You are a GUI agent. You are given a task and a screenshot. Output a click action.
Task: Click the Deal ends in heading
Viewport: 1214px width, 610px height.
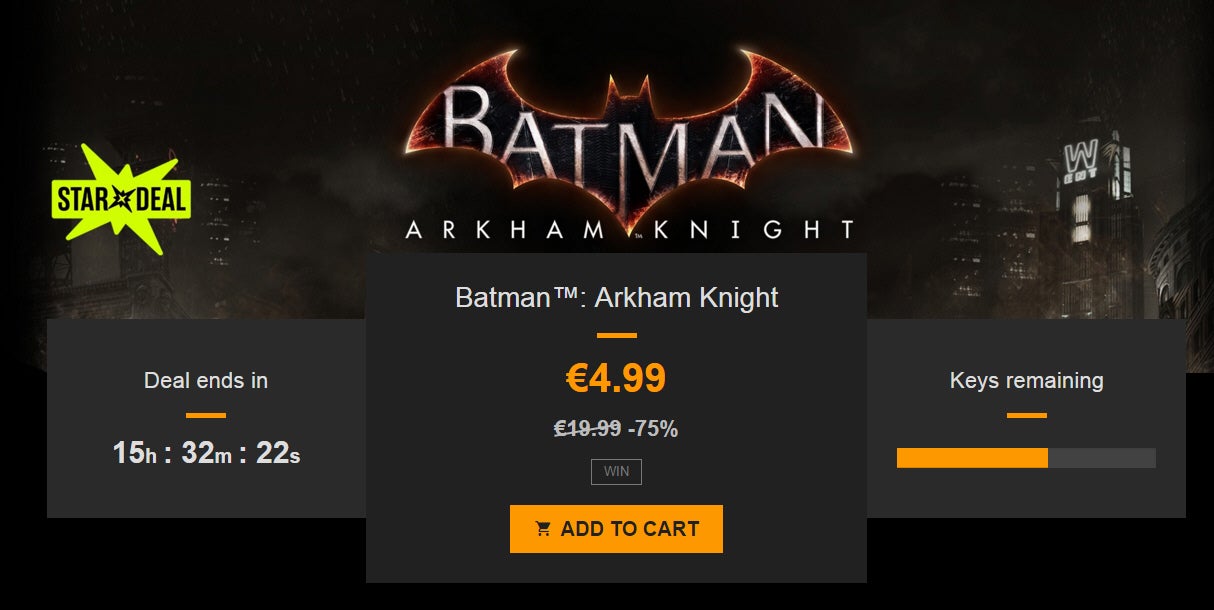point(206,381)
